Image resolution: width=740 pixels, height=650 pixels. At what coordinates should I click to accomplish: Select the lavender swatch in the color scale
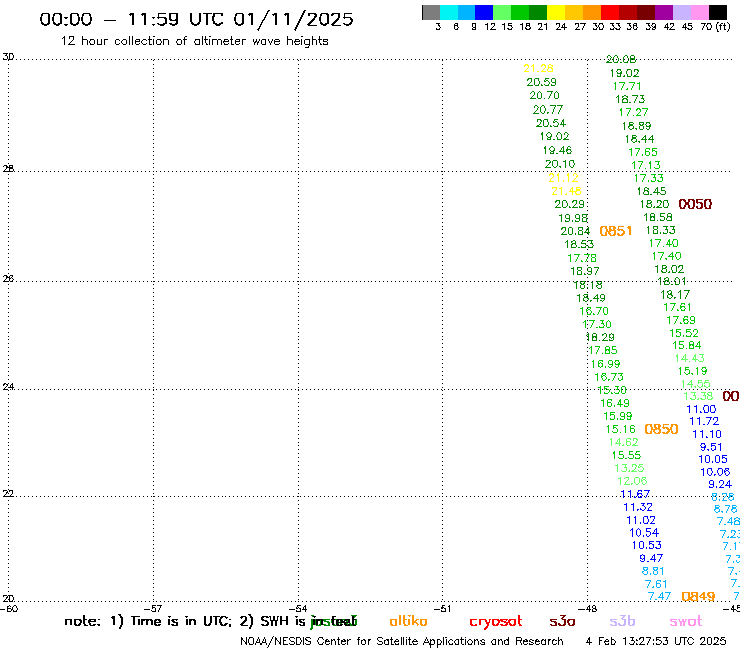(681, 12)
